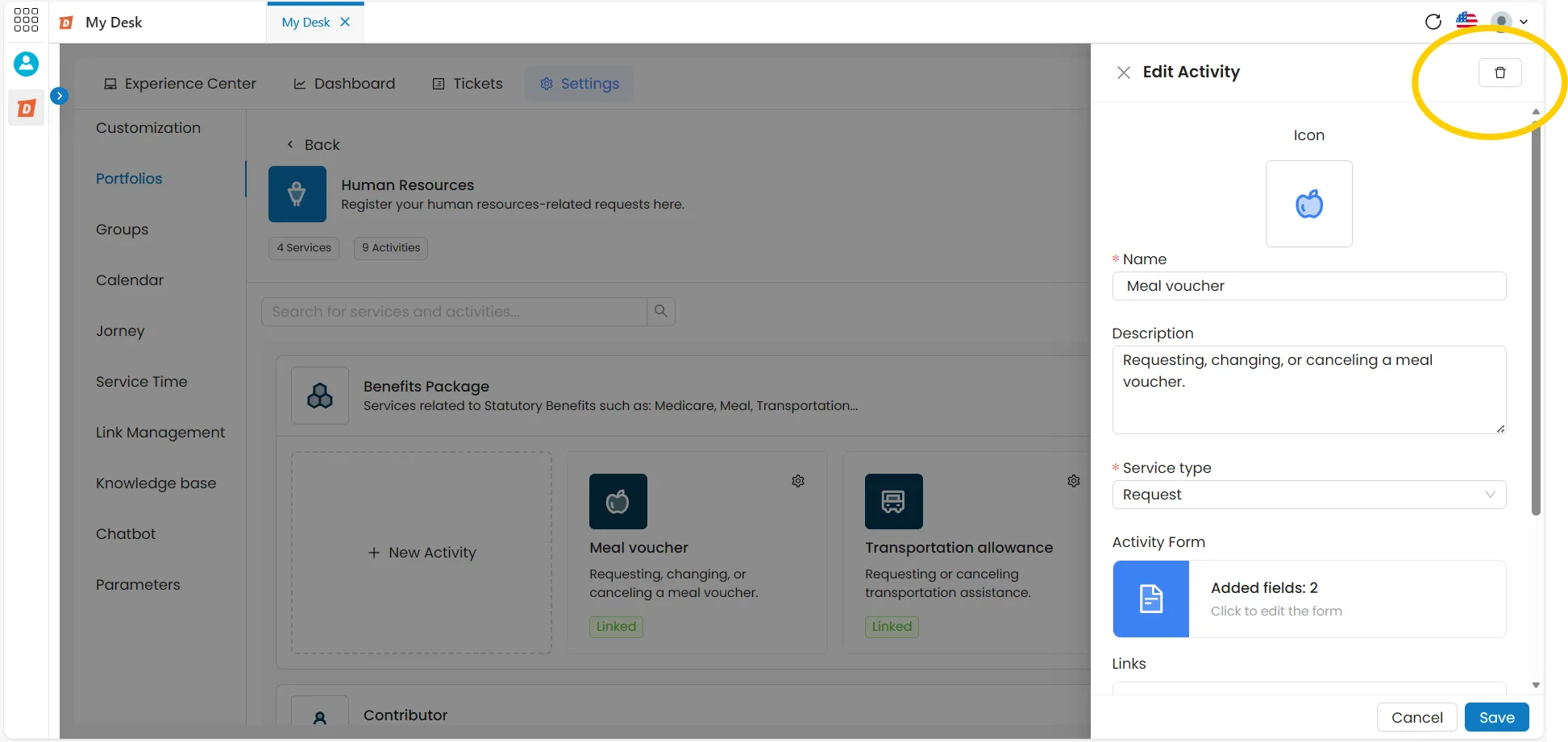
Task: Open Transportation allowance settings gear
Action: 1074,481
